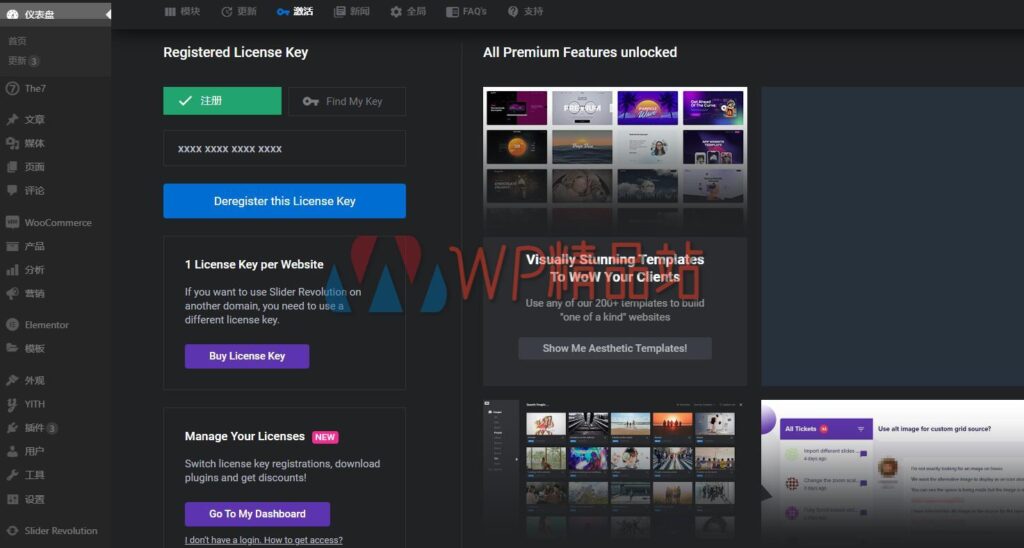Focus the license key input field
Viewport: 1024px width, 548px height.
click(284, 148)
